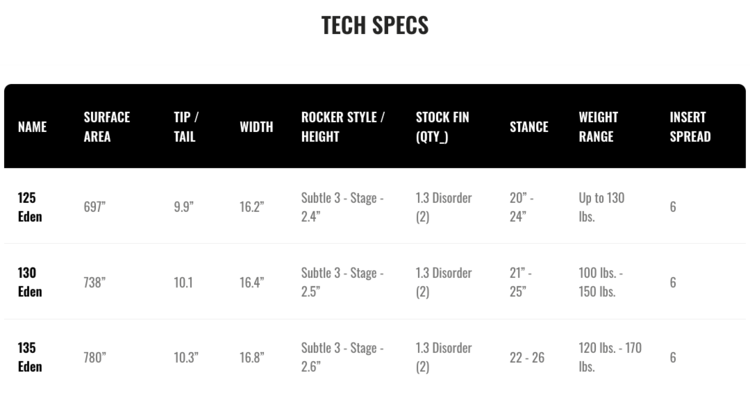Click the Subtle 3 - Stage - 2.6" cell
This screenshot has width=750, height=407.
point(340,357)
